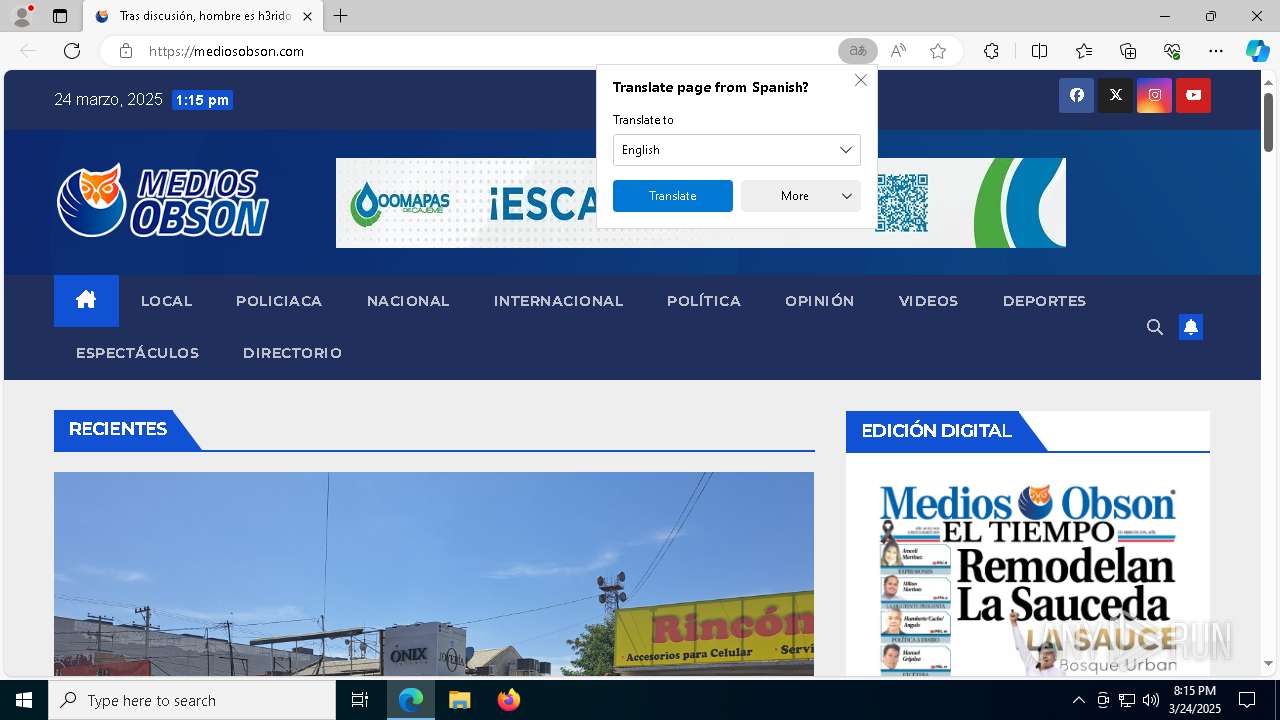Open the Facebook social icon
Screen dimensions: 1280x720
1076,95
